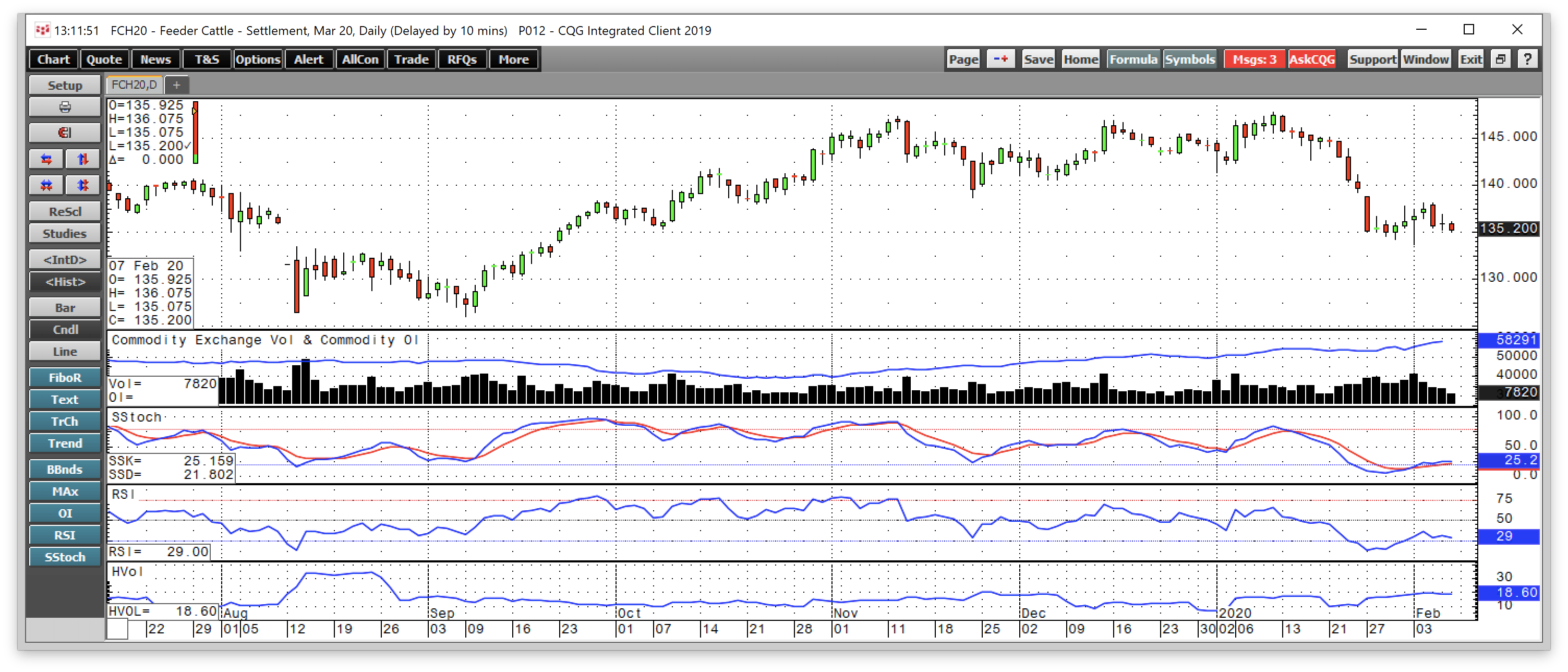This screenshot has width=1568, height=672.
Task: Expand the More menu
Action: [513, 59]
